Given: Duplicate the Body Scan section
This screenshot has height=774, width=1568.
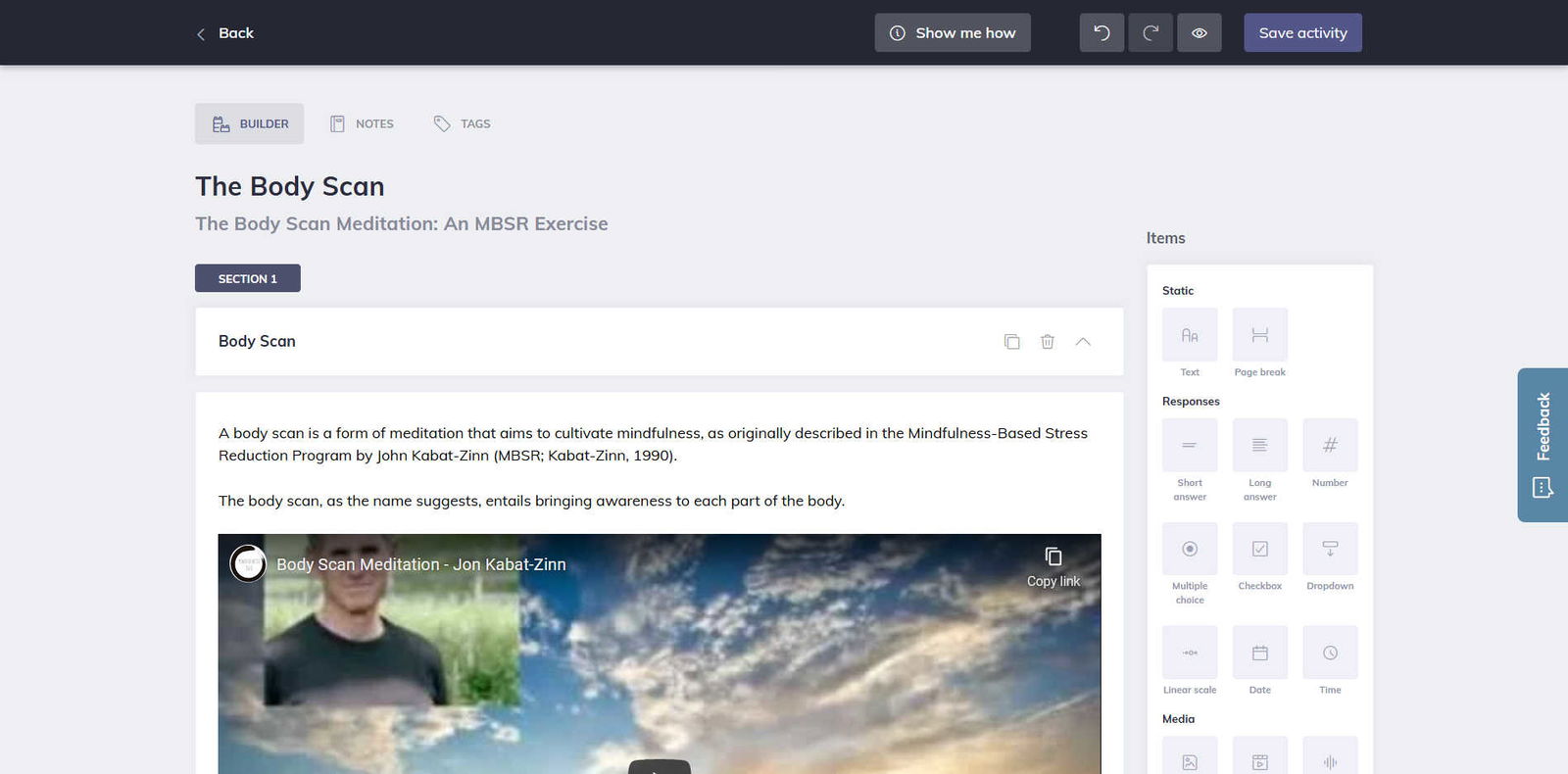Looking at the screenshot, I should 1011,342.
